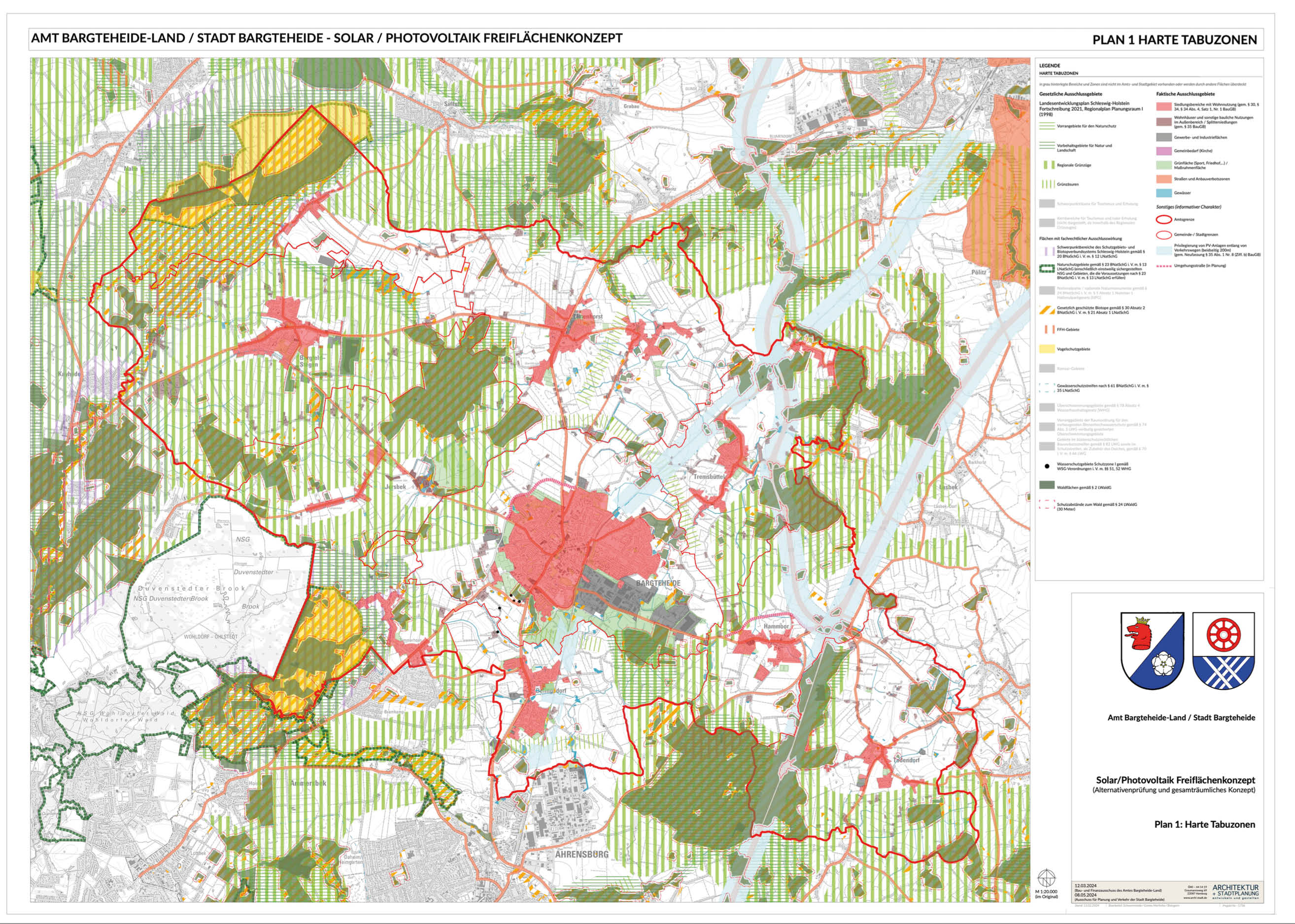Click the Siedlungsbereiche mit Wohnnutzung red swatch

point(1163,106)
